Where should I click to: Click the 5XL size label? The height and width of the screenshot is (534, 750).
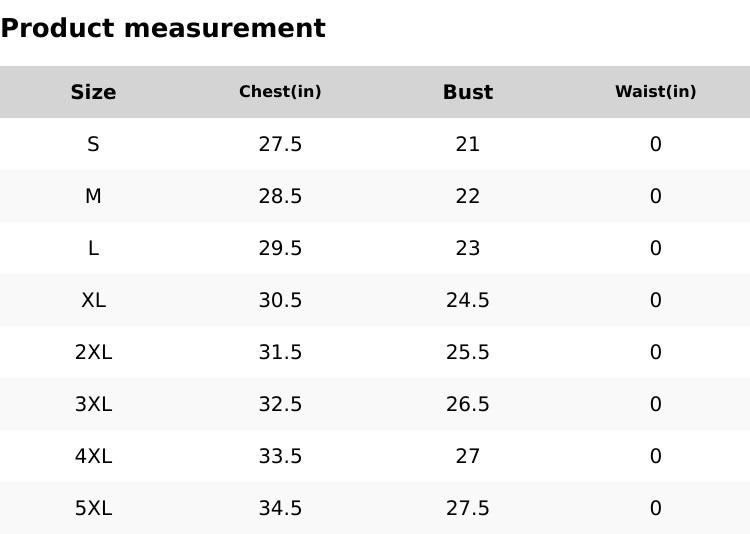(x=93, y=508)
